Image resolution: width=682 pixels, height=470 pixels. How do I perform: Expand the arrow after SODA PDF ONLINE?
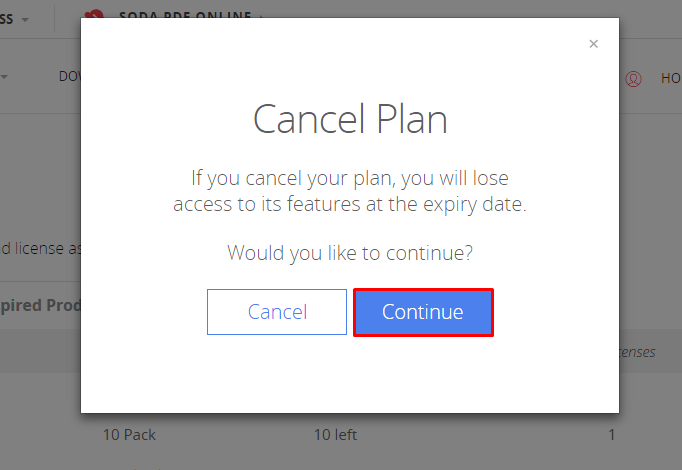(261, 16)
